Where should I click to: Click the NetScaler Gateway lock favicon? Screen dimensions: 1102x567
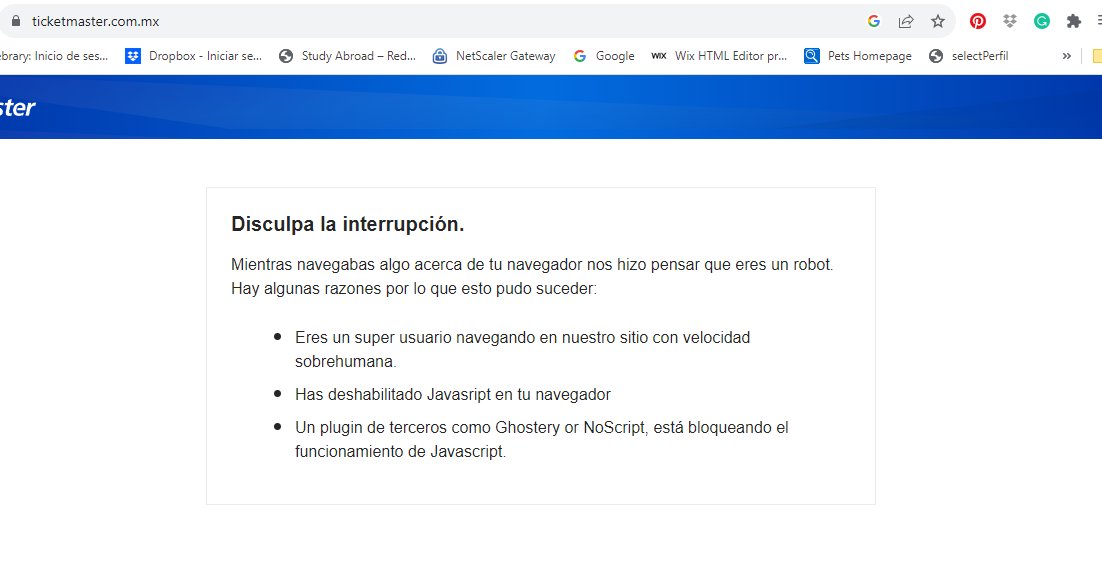440,56
